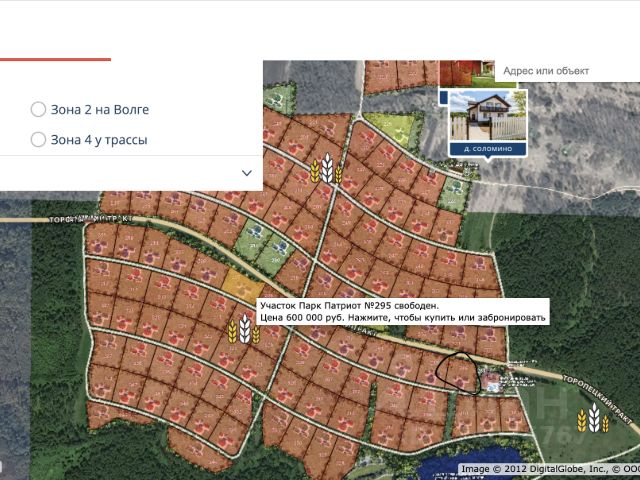This screenshot has height=480, width=640.
Task: Select the "Зона 4 у трассы" radio button
Action: tap(38, 140)
